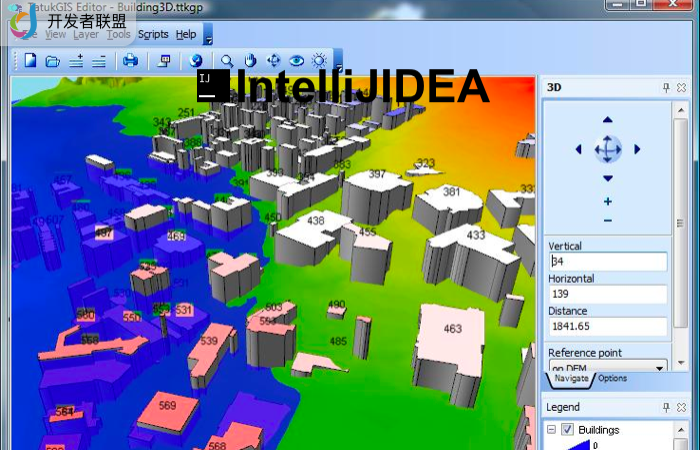This screenshot has width=700, height=450.
Task: Click the plus zoom-in button in 3D panel
Action: tap(608, 202)
